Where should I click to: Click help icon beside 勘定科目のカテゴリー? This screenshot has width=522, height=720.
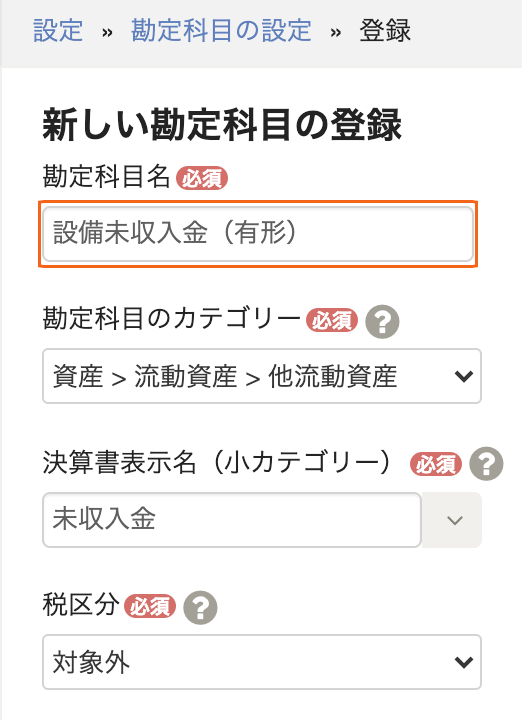382,321
